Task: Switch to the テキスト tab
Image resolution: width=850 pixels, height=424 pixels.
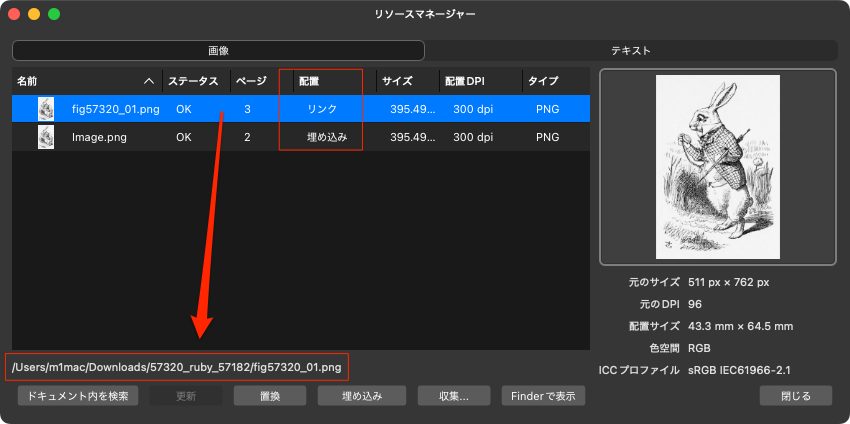Action: click(x=631, y=50)
